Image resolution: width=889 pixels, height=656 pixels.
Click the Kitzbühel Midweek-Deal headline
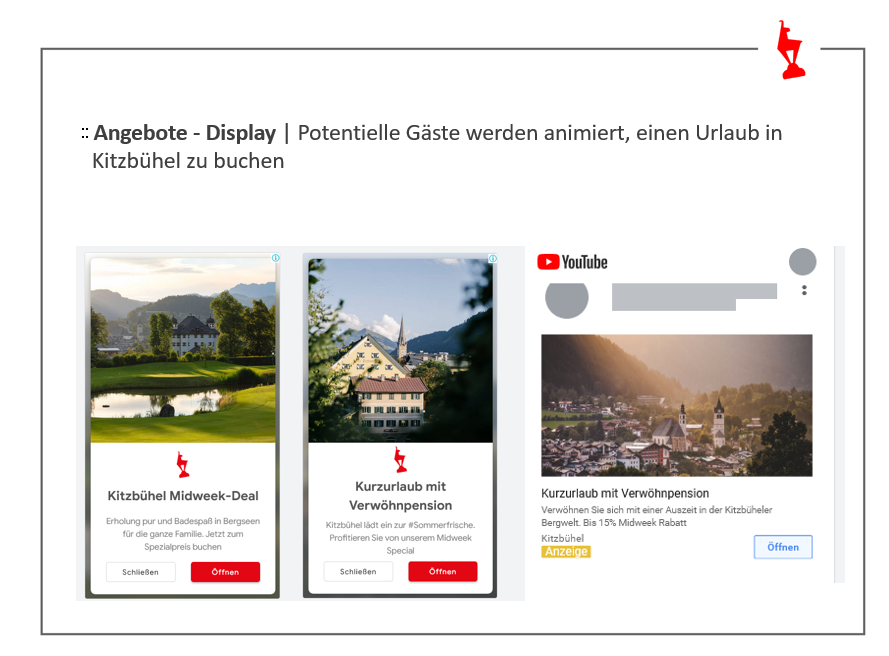[x=183, y=496]
